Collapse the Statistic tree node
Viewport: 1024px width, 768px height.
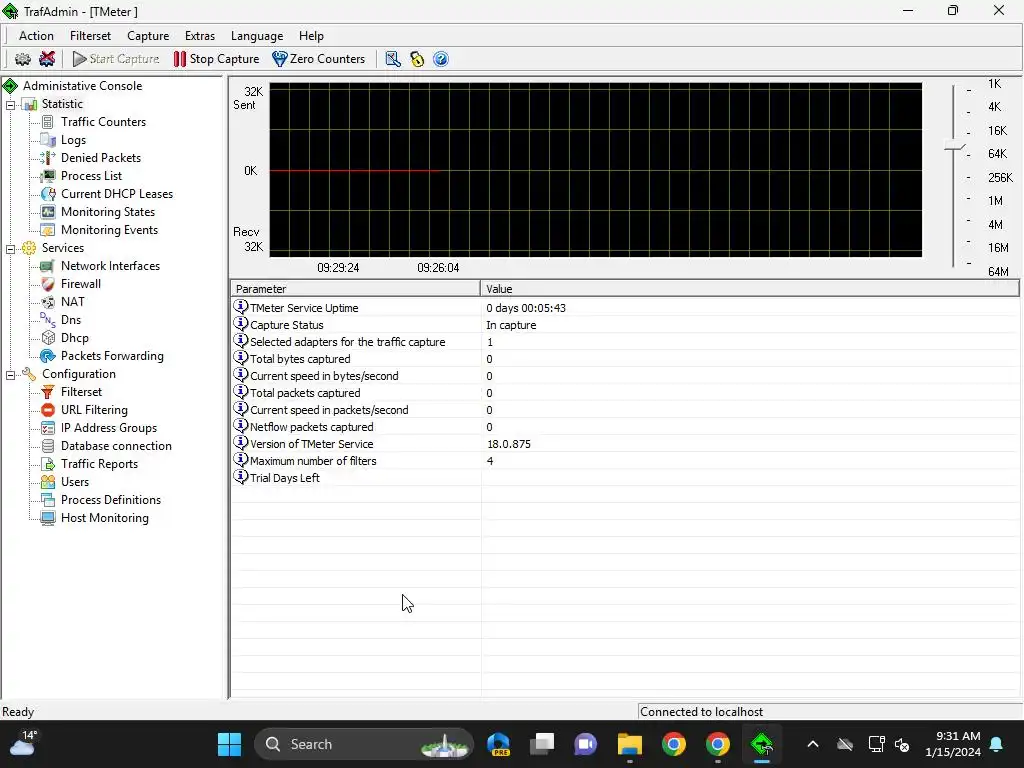(10, 104)
